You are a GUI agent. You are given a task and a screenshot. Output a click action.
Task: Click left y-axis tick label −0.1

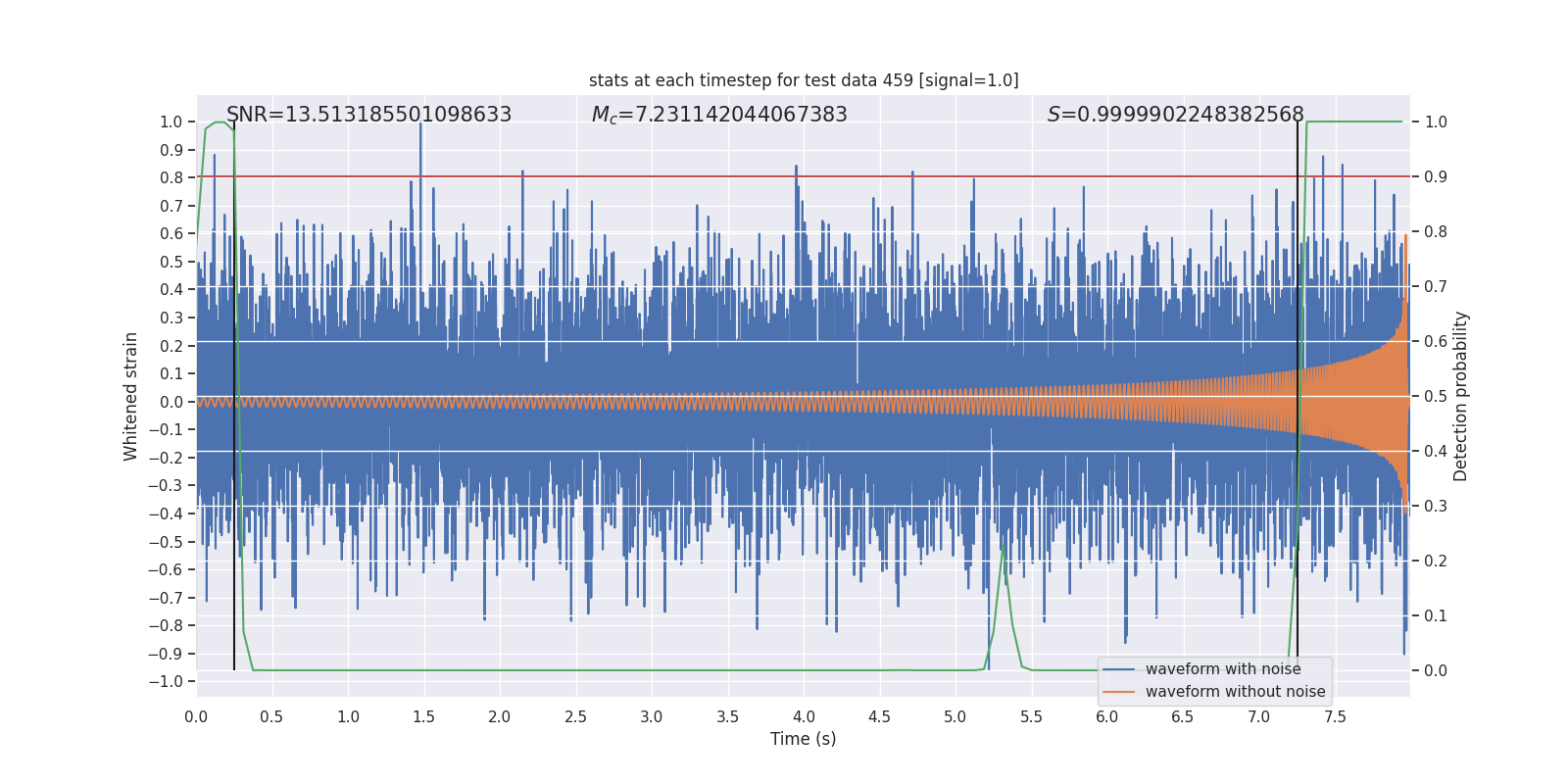pyautogui.click(x=165, y=429)
